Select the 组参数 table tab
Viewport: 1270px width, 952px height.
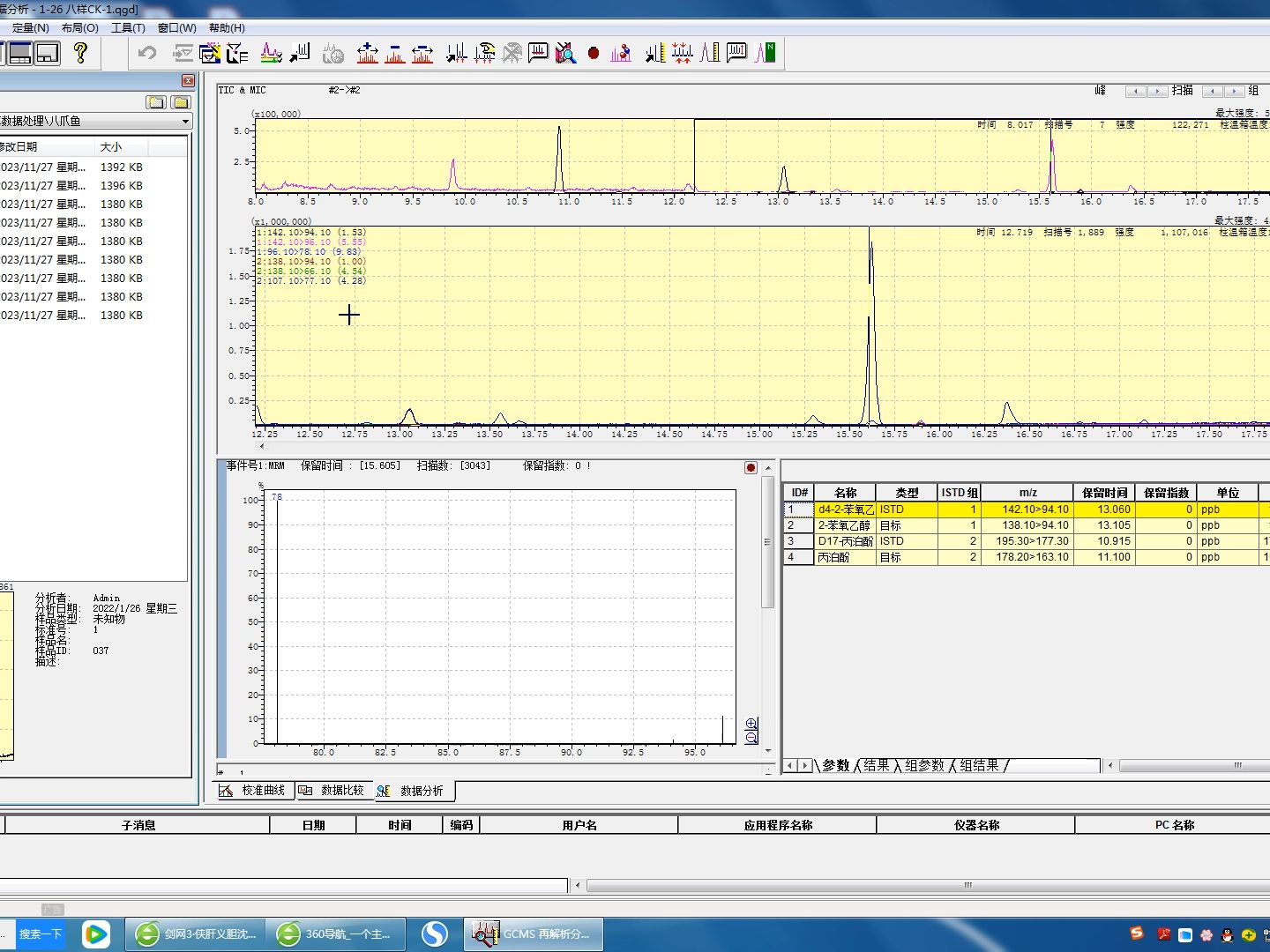click(924, 765)
